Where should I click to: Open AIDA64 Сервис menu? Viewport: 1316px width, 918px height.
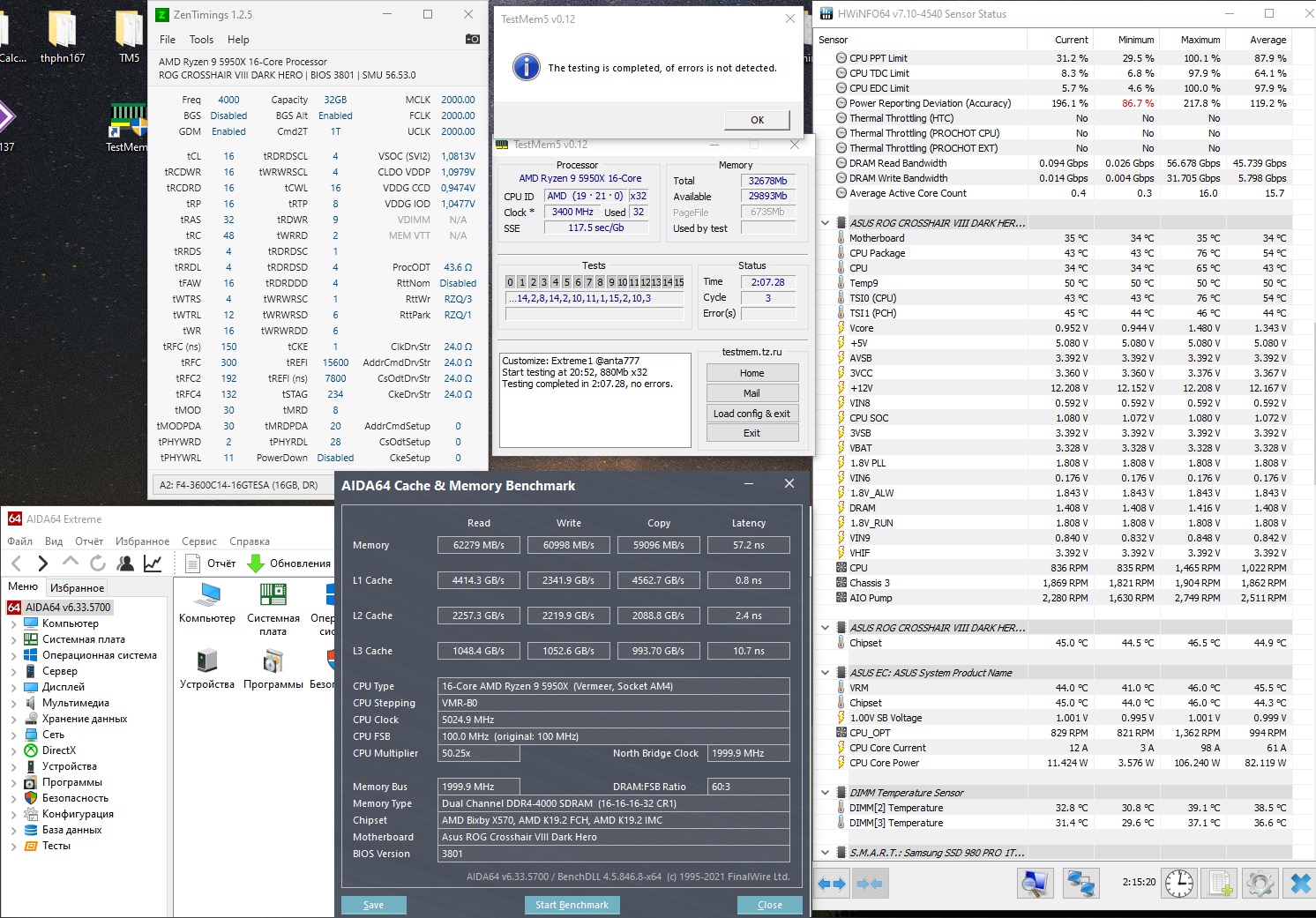tap(199, 541)
